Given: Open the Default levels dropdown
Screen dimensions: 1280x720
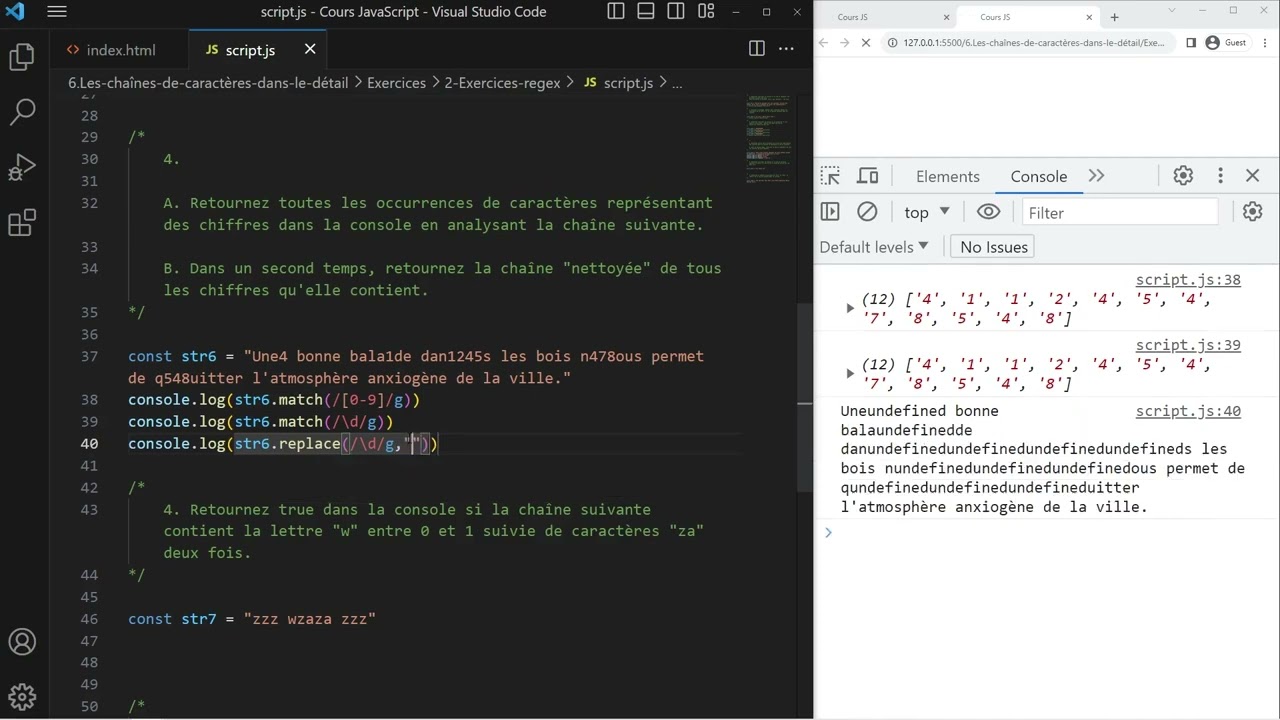Looking at the screenshot, I should pos(874,247).
